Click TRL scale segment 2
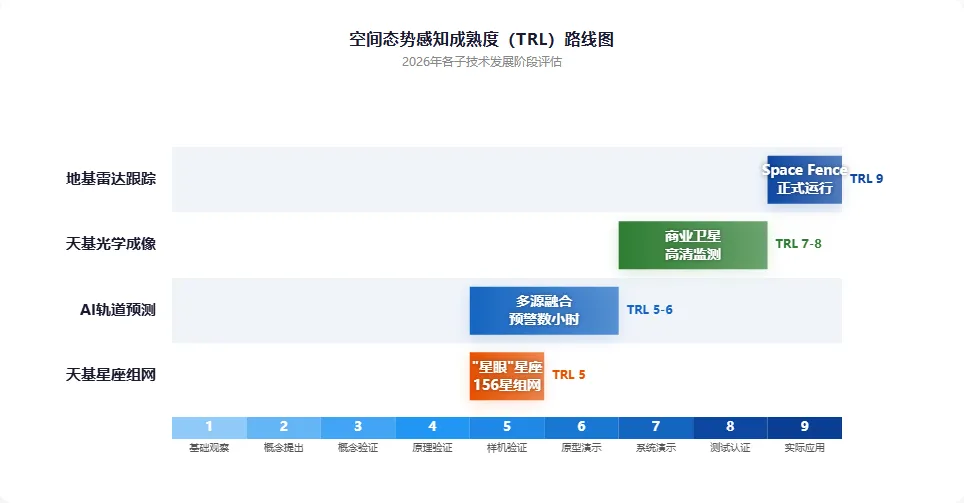Screen dimensions: 964x503 (283, 427)
